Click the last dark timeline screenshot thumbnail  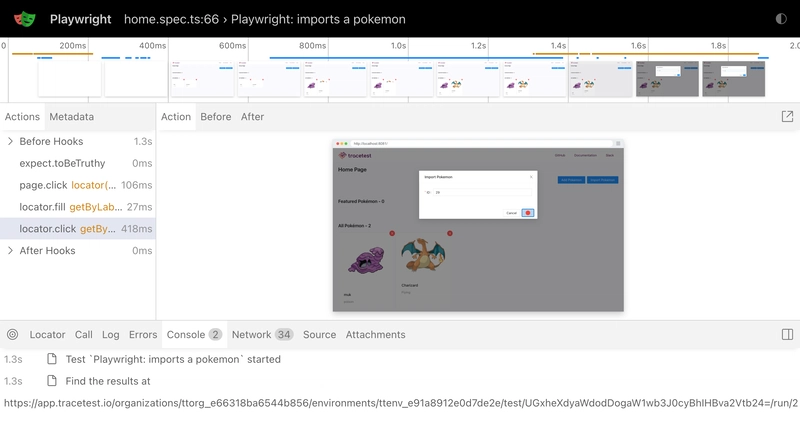point(733,78)
